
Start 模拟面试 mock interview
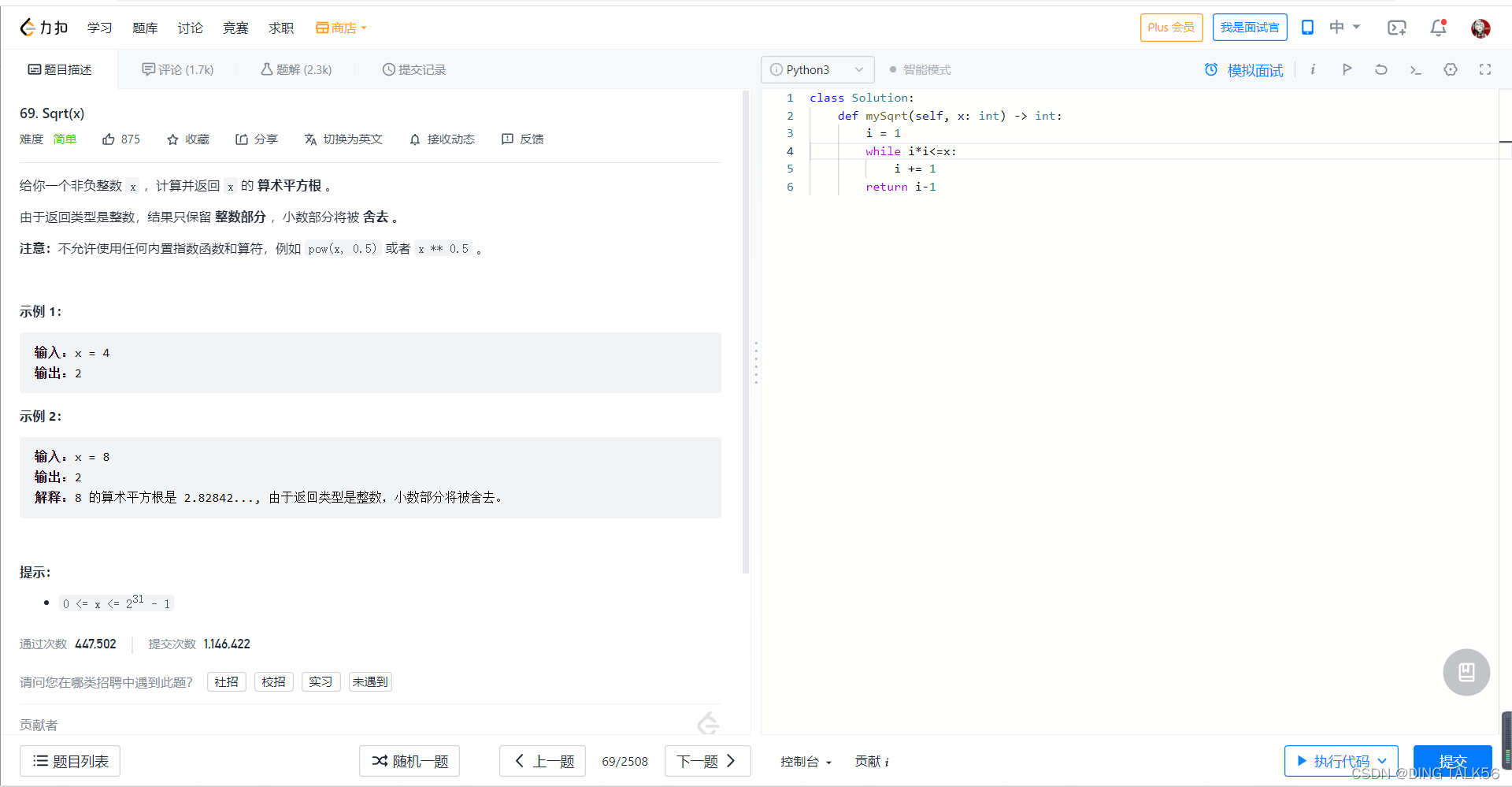[x=1243, y=70]
